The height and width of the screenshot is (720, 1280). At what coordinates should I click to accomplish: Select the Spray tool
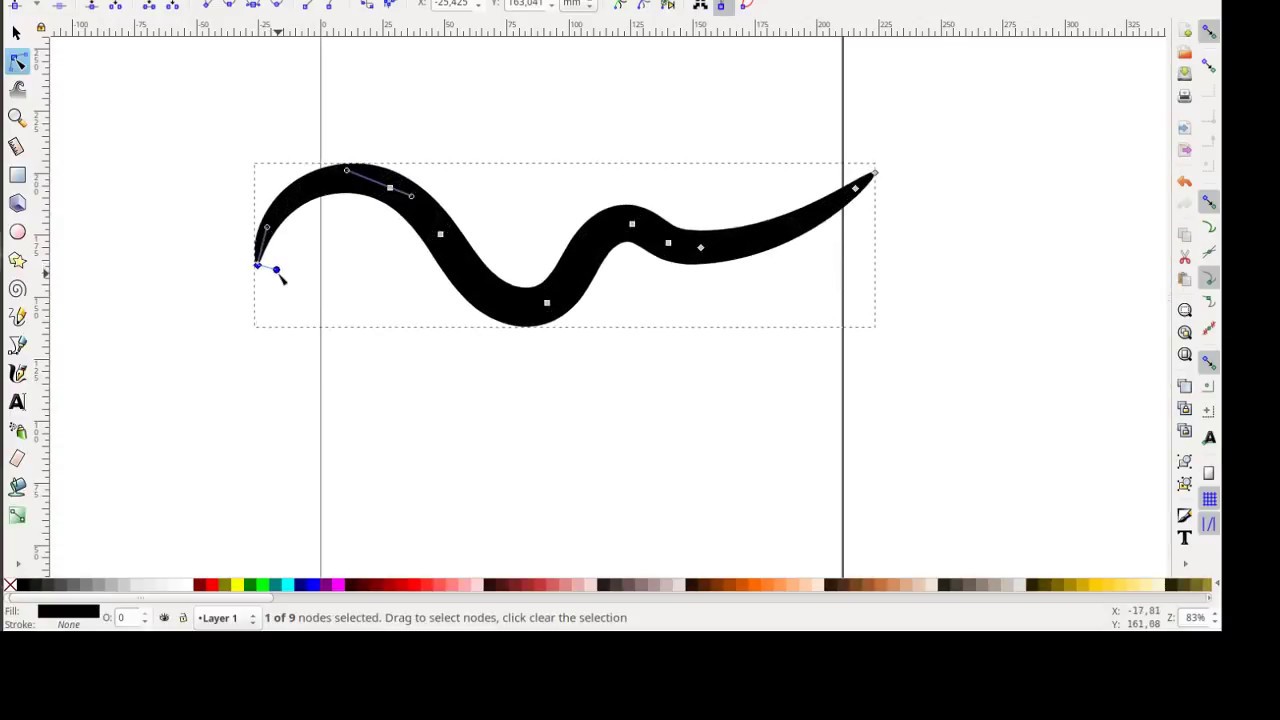point(17,430)
